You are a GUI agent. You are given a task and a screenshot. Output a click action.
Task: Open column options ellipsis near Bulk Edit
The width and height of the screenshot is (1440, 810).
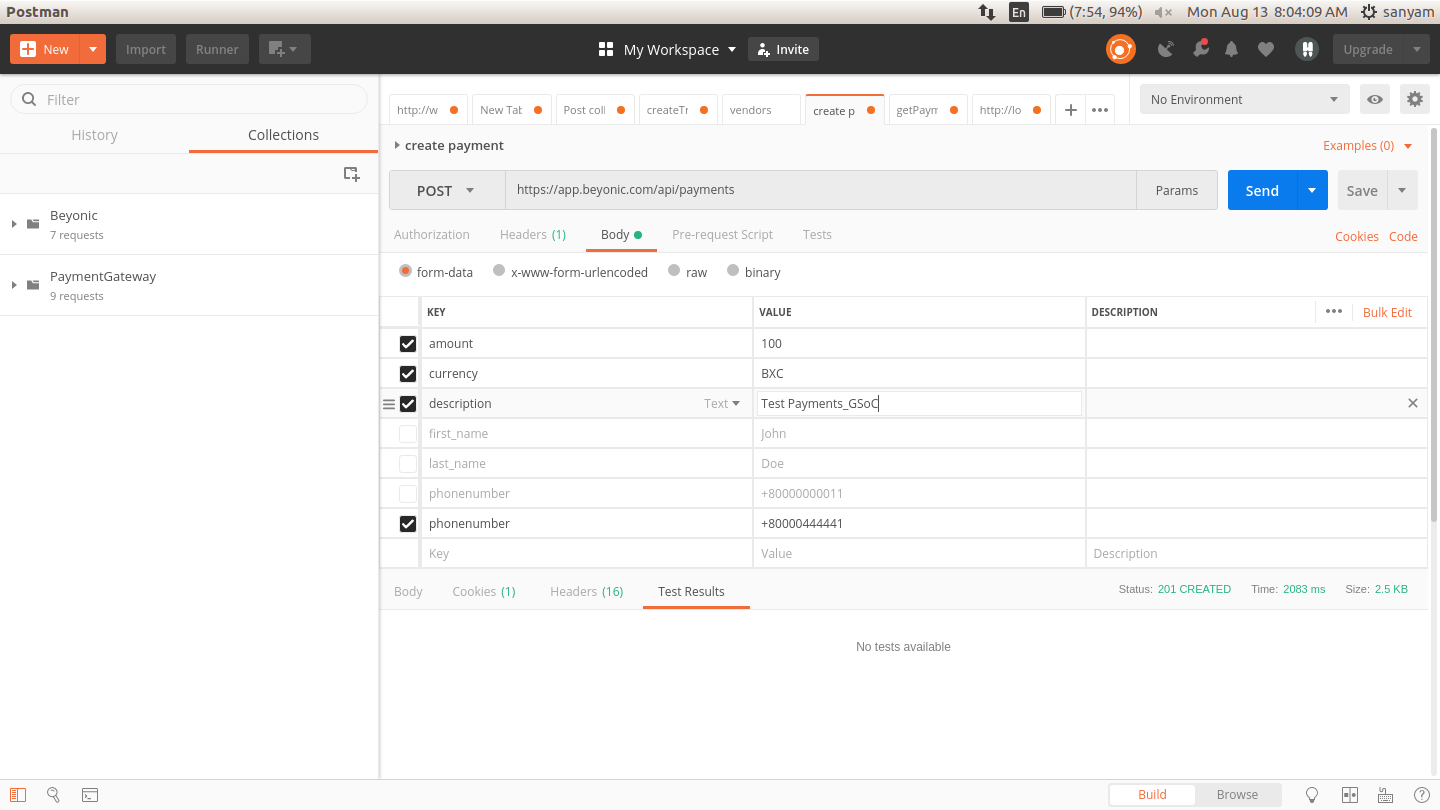[1334, 311]
